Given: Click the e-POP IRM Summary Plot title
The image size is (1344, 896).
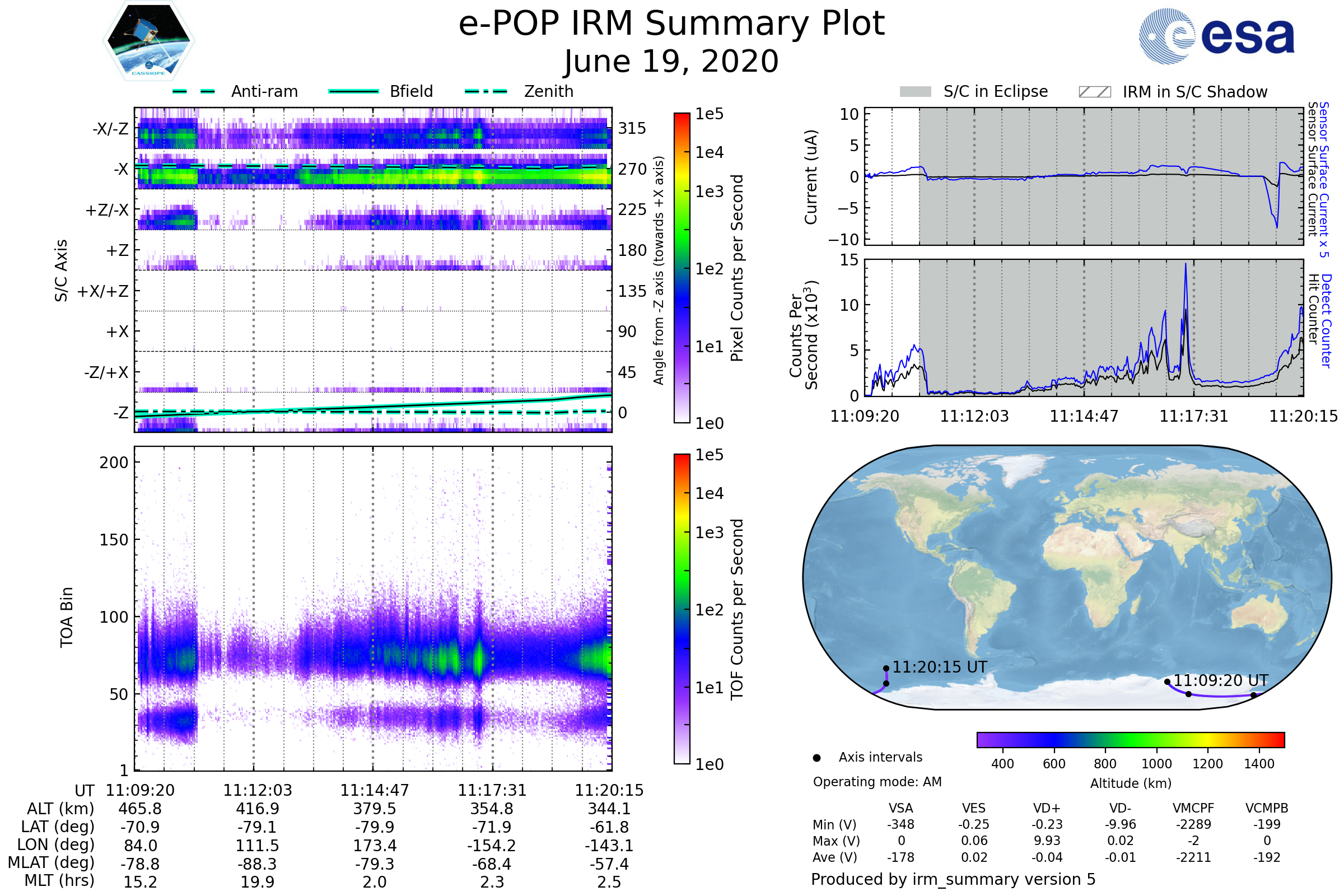Looking at the screenshot, I should point(671,24).
